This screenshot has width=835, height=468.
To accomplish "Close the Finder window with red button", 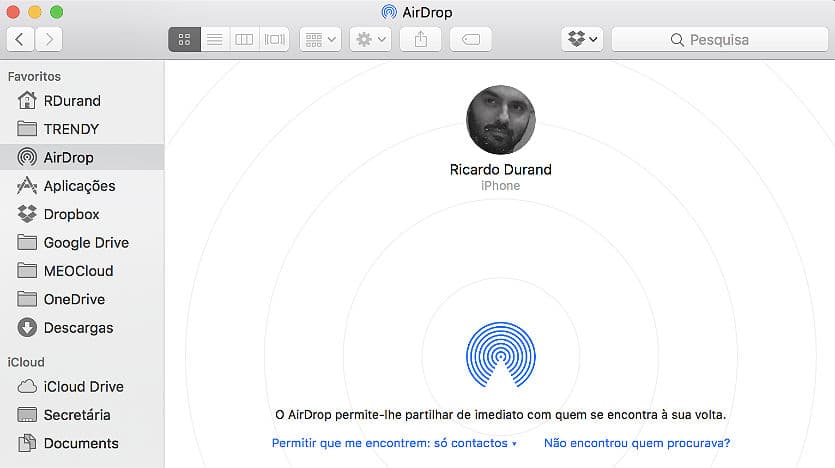I will 13,12.
